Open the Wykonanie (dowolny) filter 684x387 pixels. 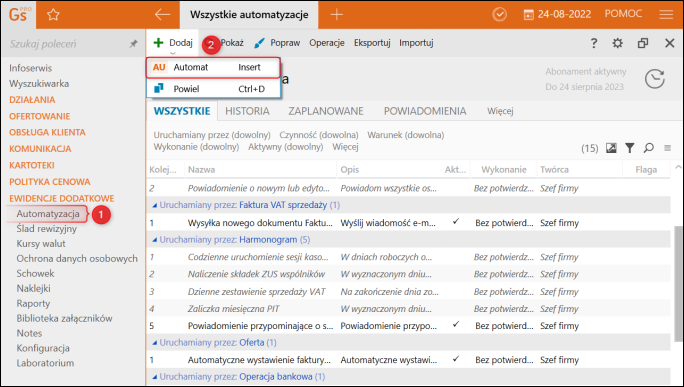point(196,147)
